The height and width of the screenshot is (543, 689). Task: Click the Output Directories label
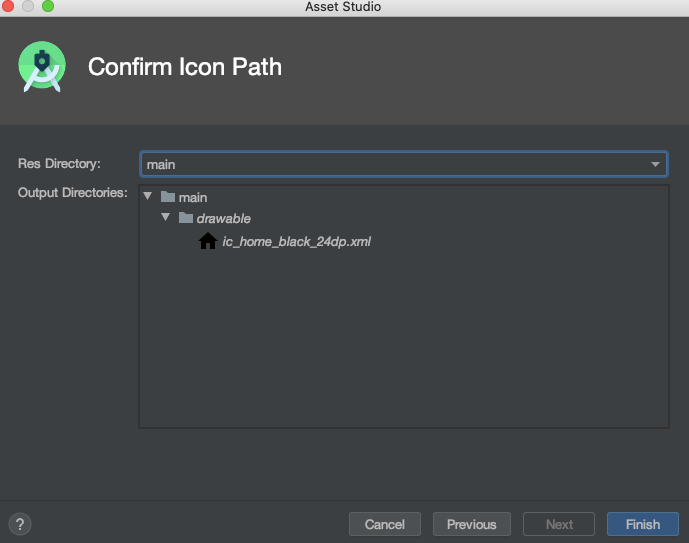coord(73,192)
